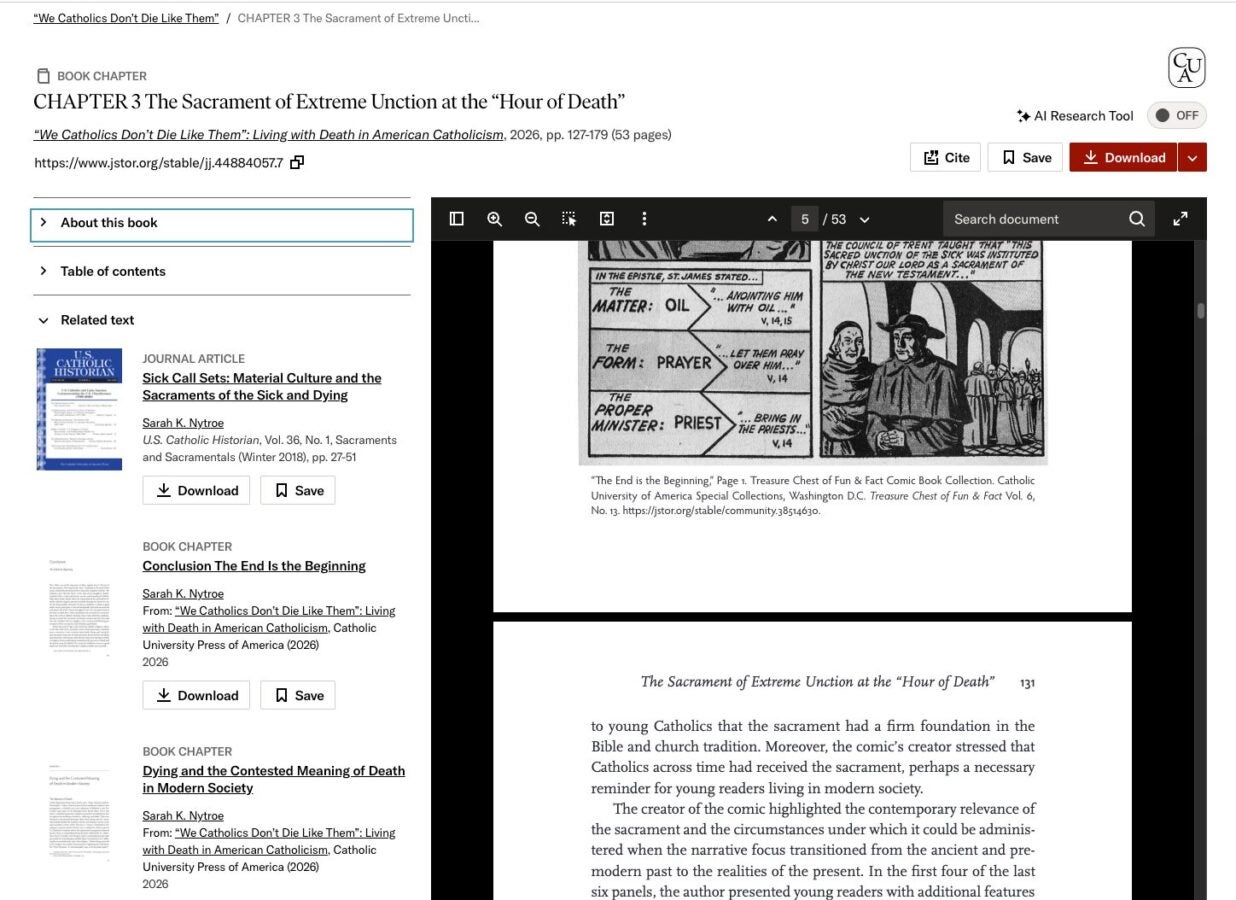Open Conclusion The End Is the Beginning link
Viewport: 1236px width, 900px height.
(x=254, y=566)
